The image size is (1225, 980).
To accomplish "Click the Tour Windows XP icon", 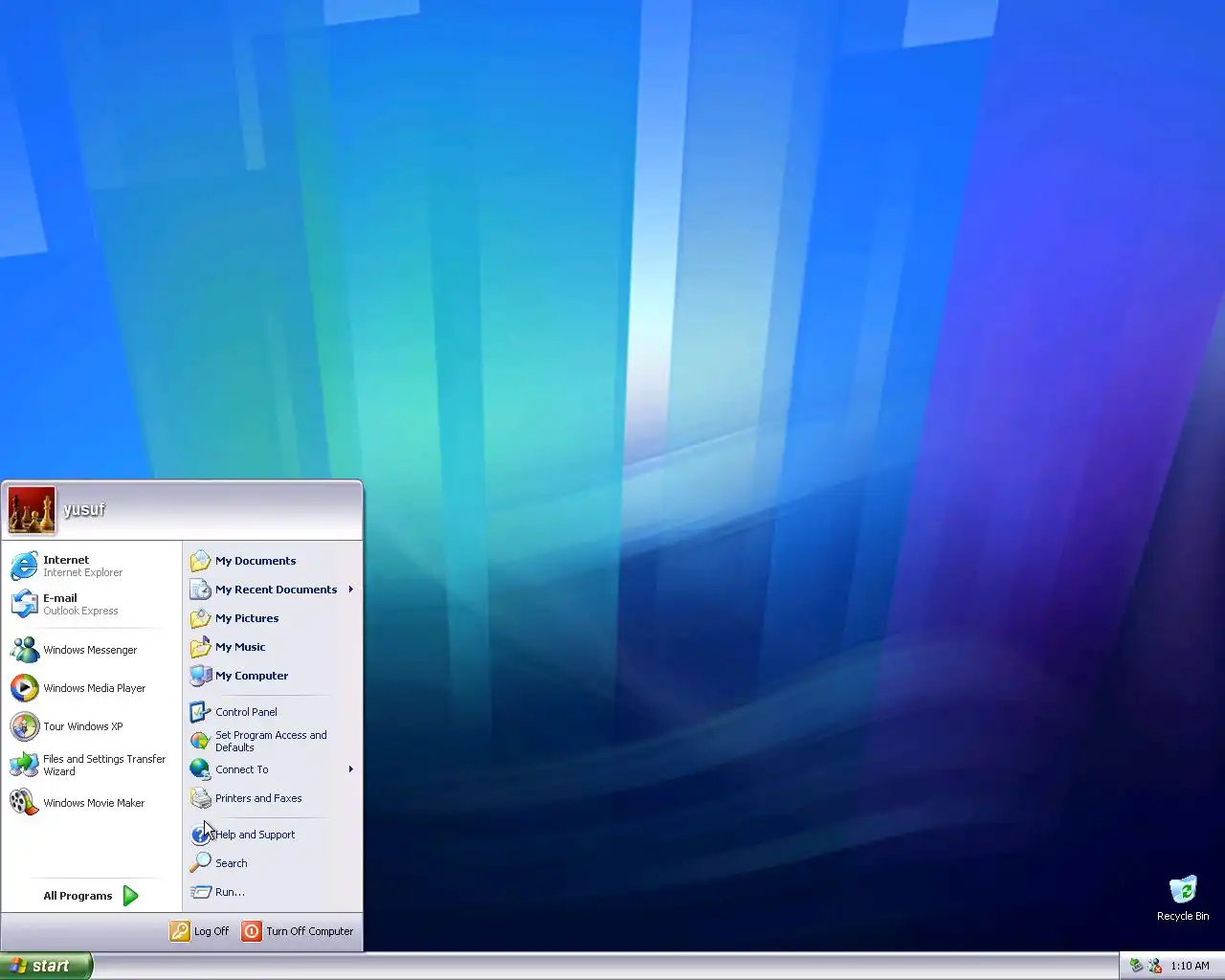I will (x=24, y=726).
